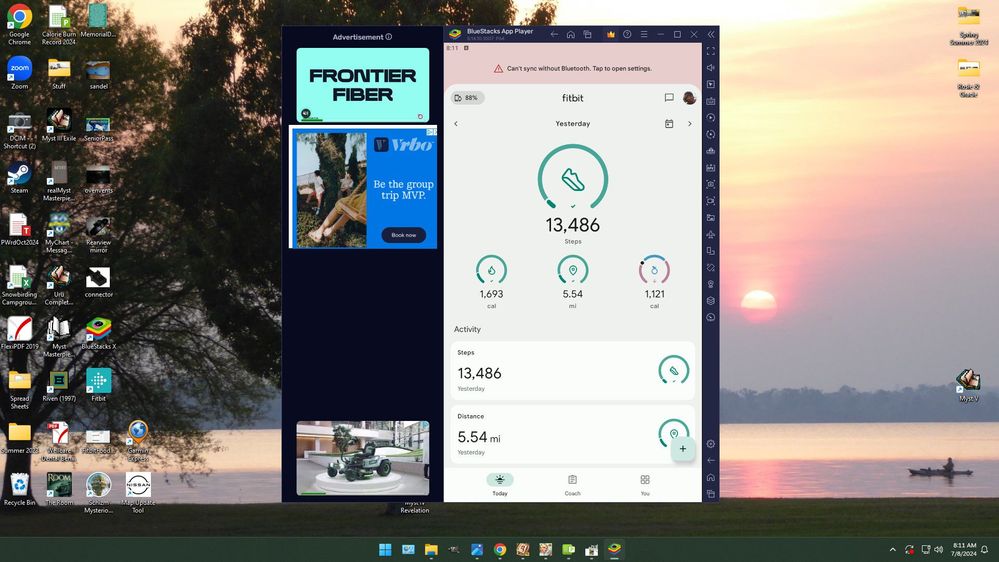Image resolution: width=999 pixels, height=562 pixels.
Task: Go to next day in Fitbit
Action: tap(689, 124)
